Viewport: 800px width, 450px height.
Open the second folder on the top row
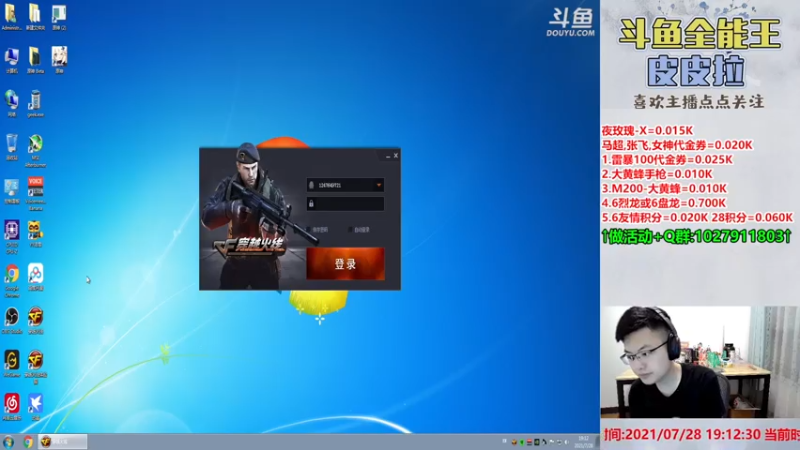tap(35, 16)
